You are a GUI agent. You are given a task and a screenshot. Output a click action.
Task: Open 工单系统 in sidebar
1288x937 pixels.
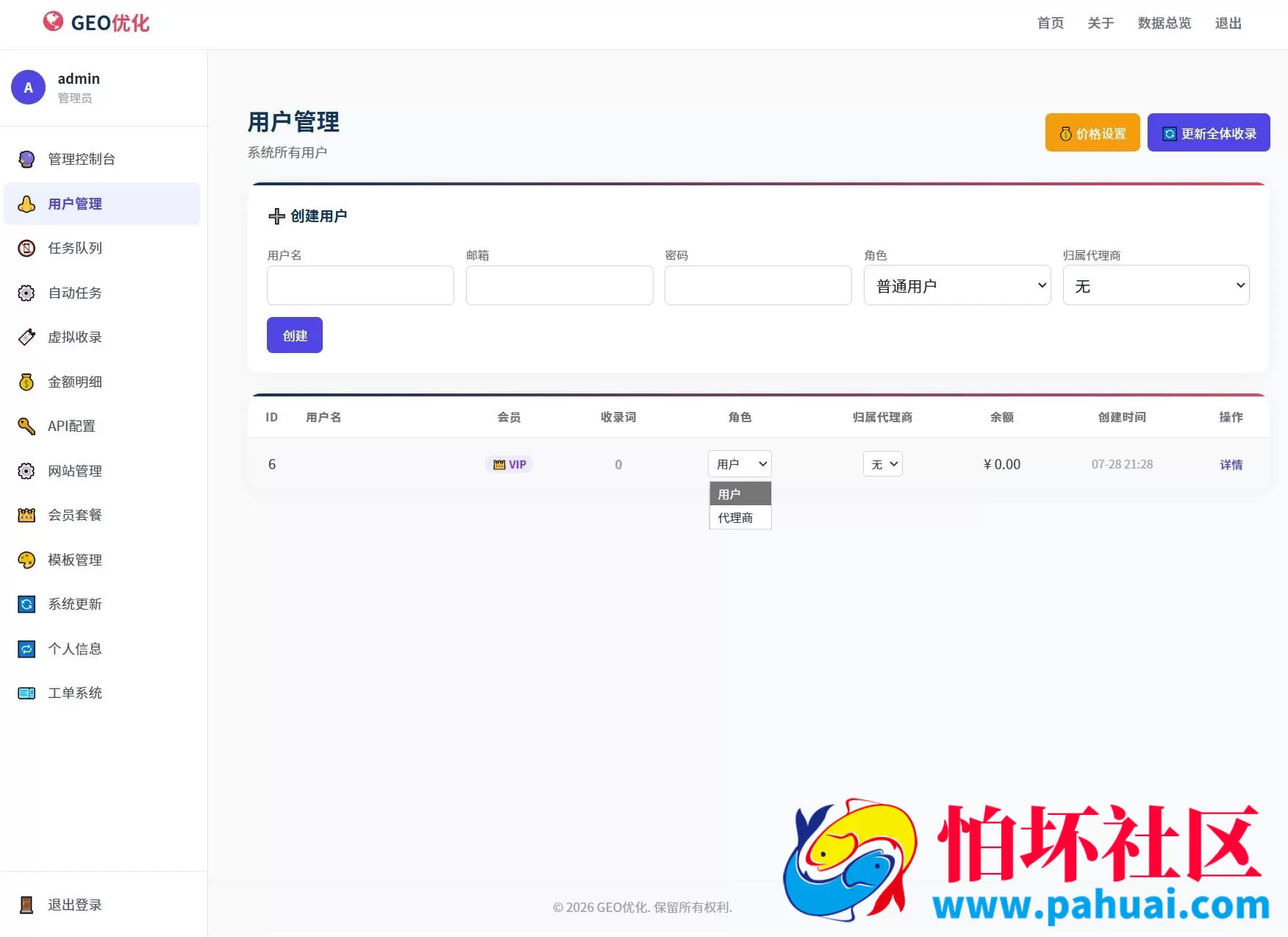[x=102, y=693]
